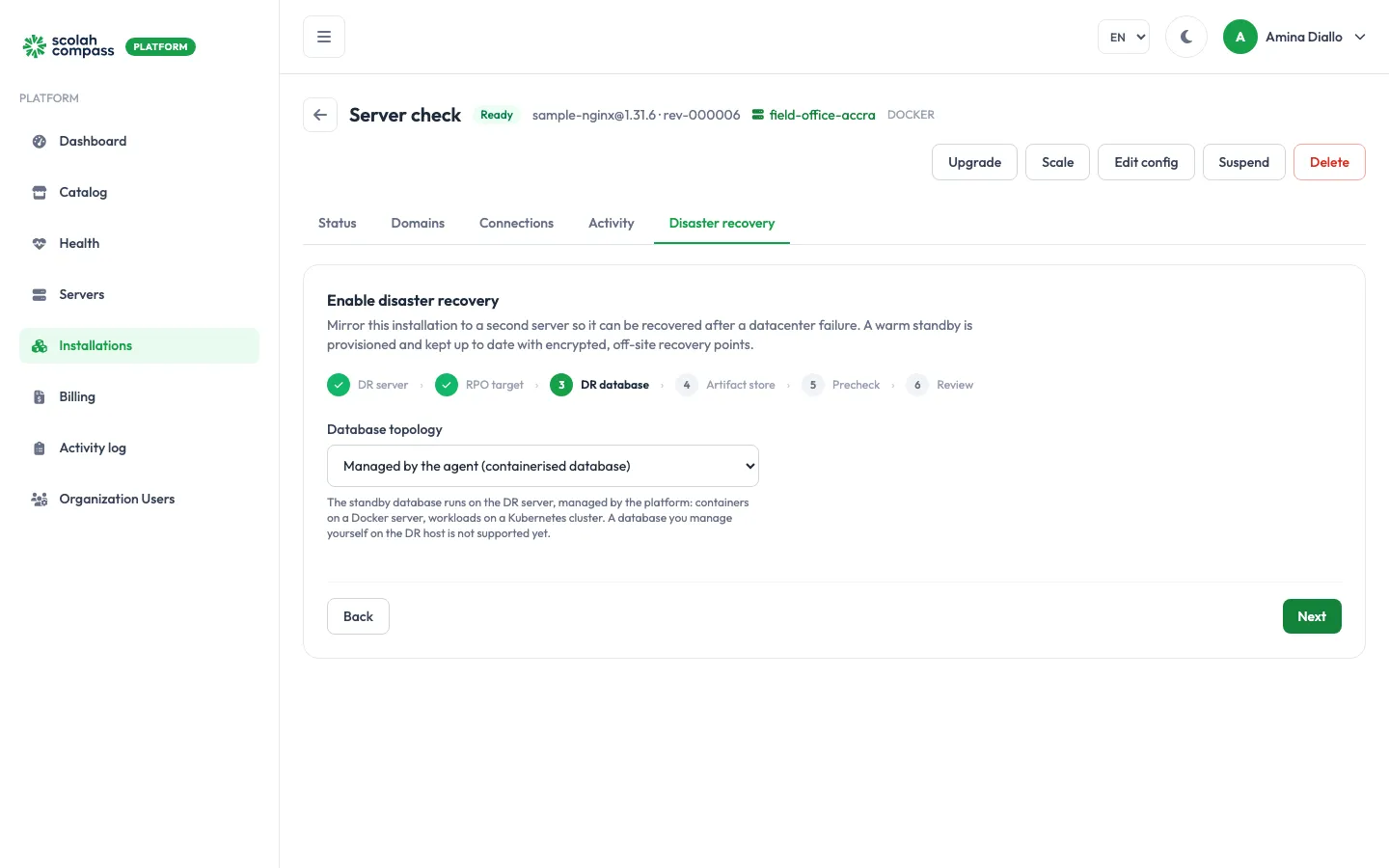The height and width of the screenshot is (868, 1389).
Task: Open Edit config
Action: coord(1146,162)
